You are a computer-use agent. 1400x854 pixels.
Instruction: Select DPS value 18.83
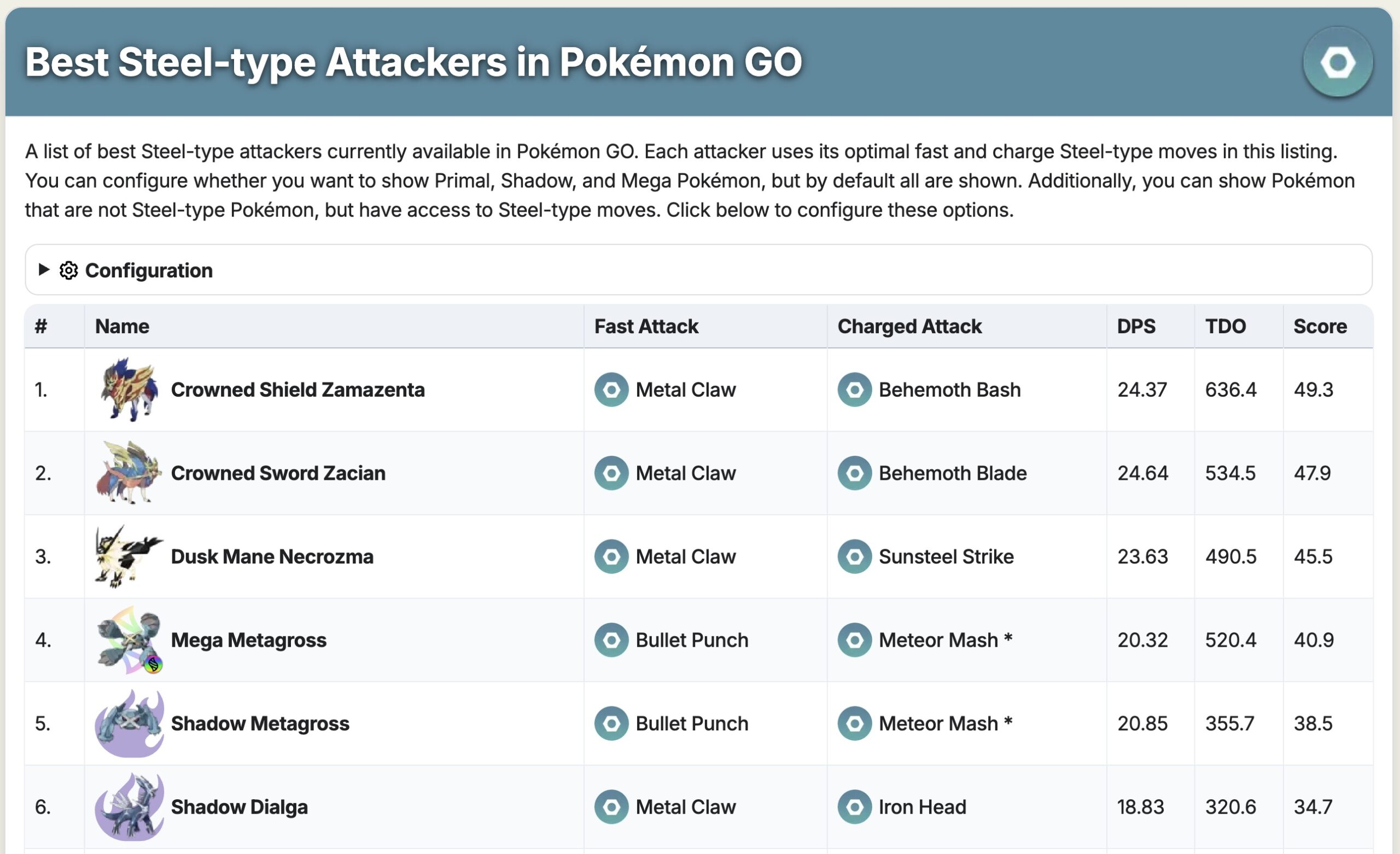click(x=1140, y=807)
